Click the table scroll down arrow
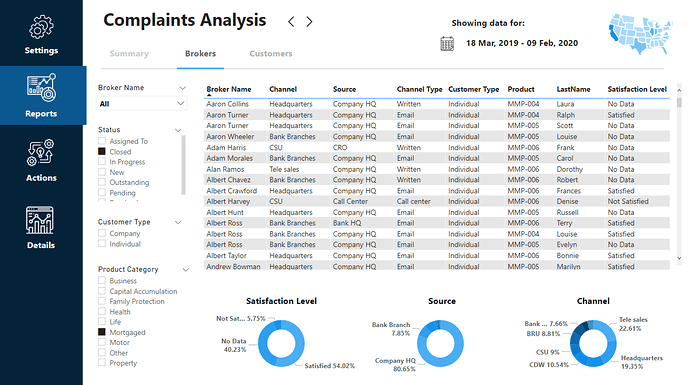 click(679, 258)
